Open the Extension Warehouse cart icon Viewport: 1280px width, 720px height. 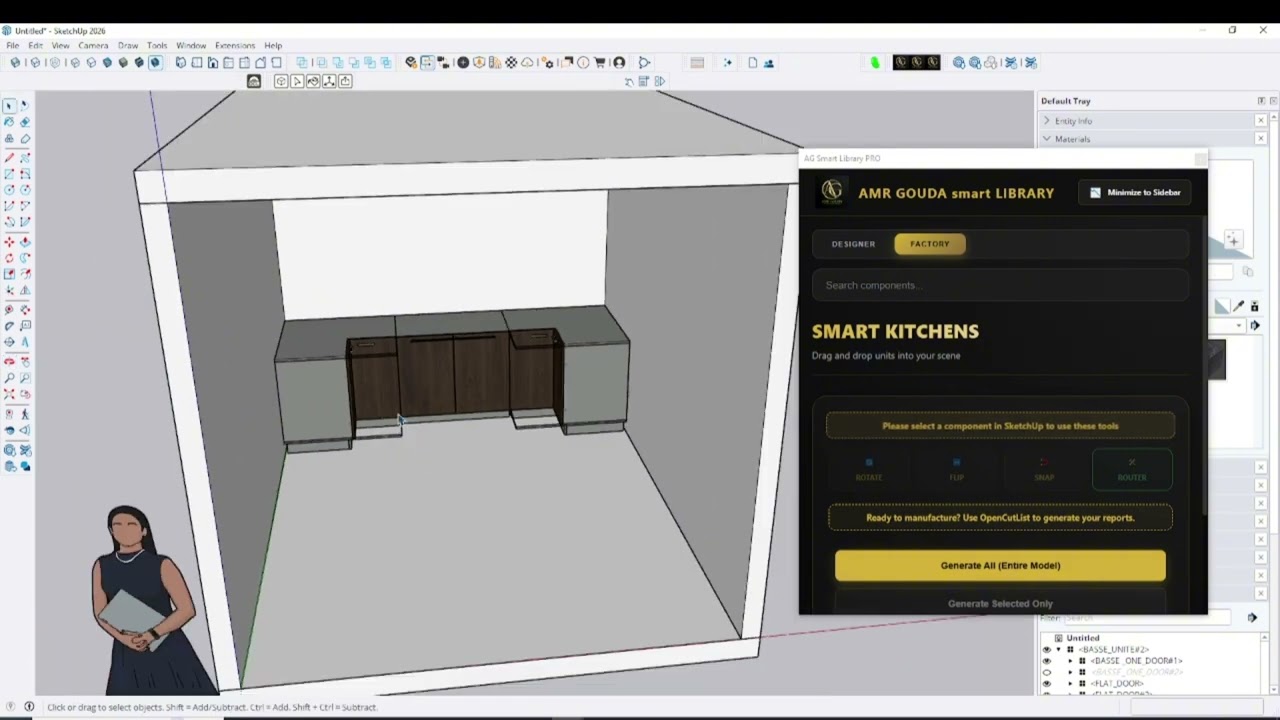pos(600,63)
